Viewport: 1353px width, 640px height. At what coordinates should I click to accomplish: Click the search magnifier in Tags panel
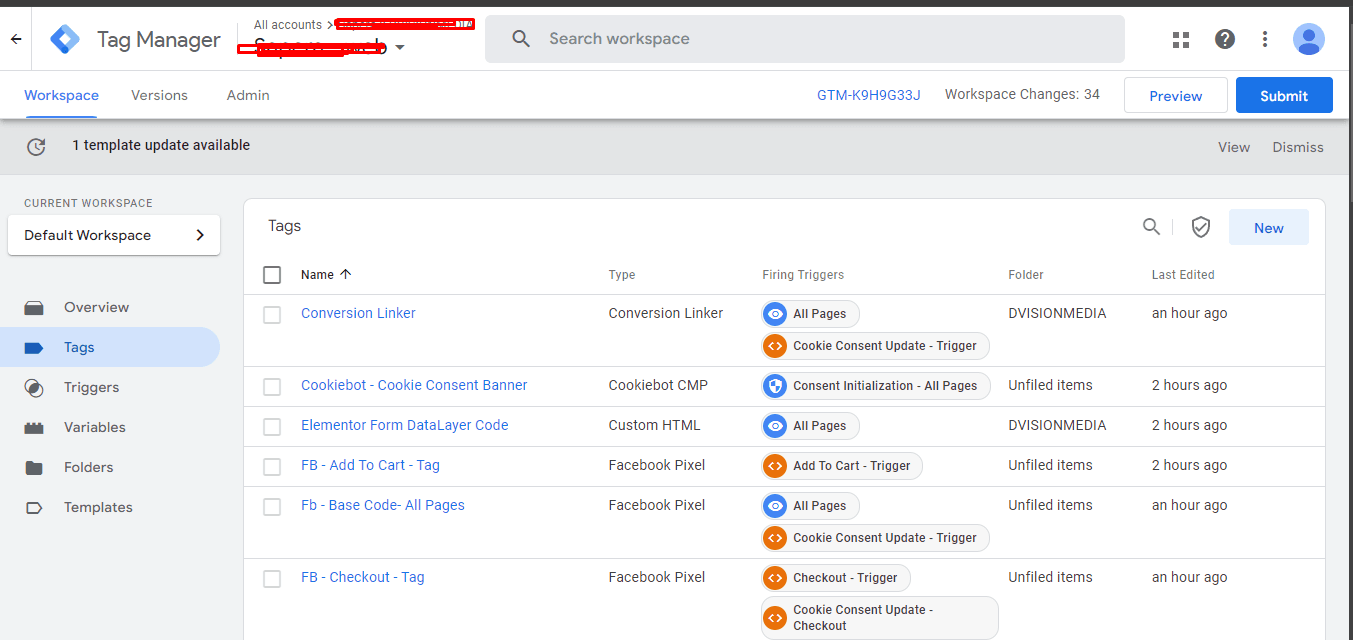(1152, 227)
